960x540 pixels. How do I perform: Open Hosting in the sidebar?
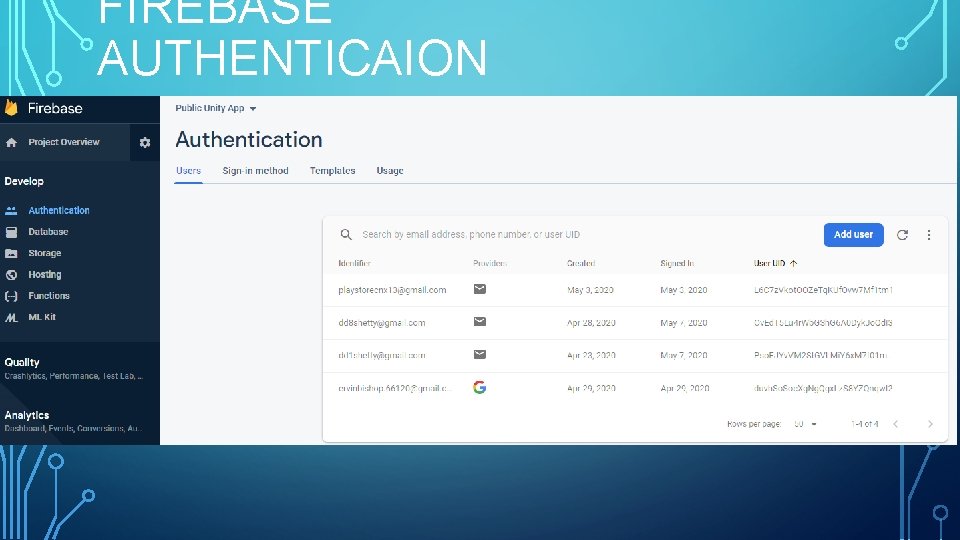[x=45, y=275]
